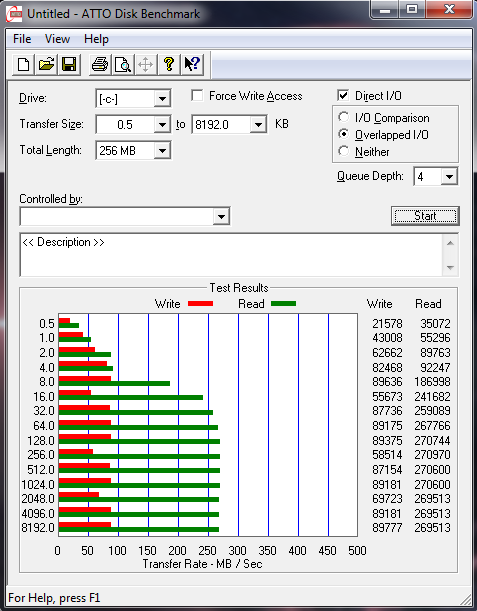Open Print Preview toolbar icon
Viewport: 477px width, 611px height.
coord(123,64)
